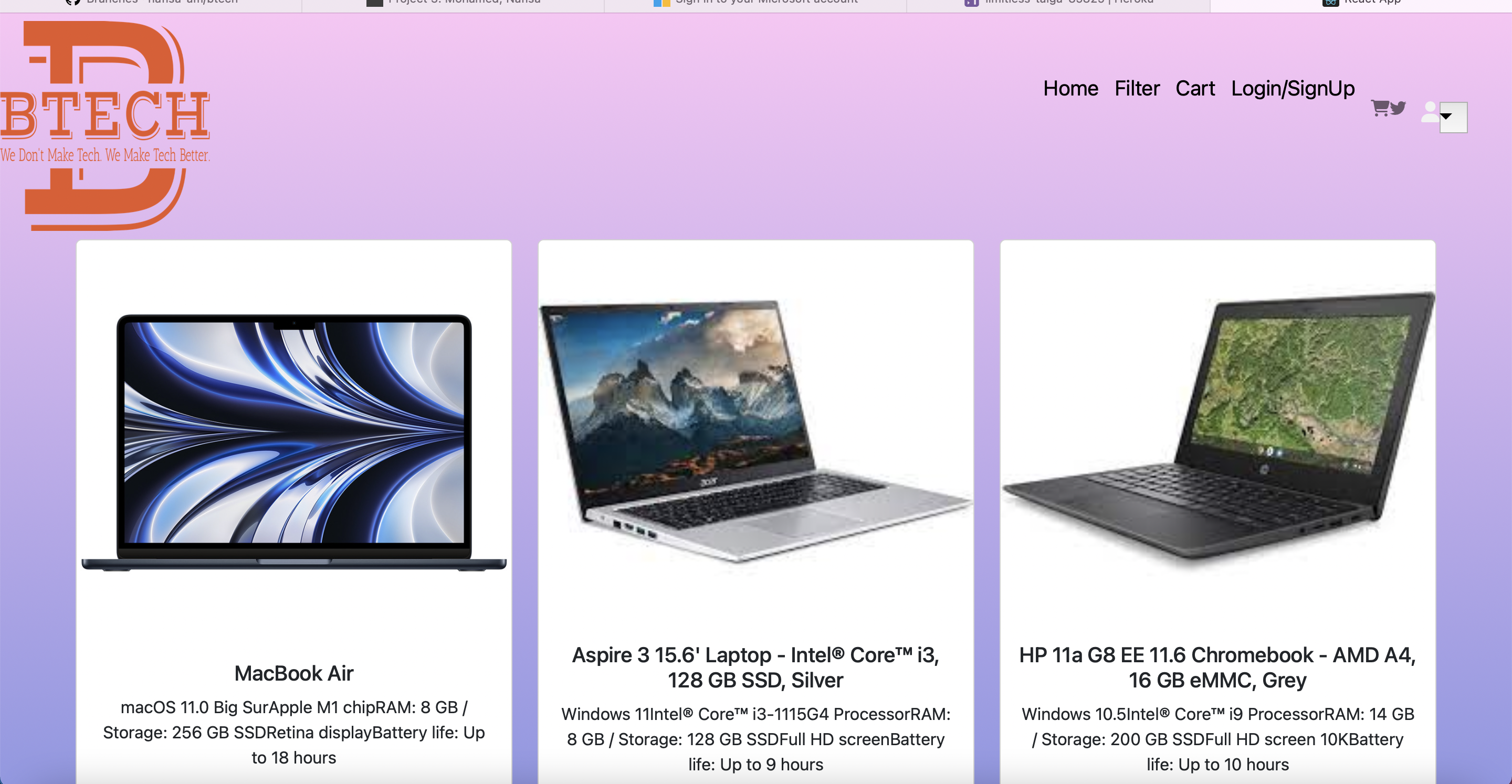
Task: Click the Twitter bird icon
Action: click(x=1398, y=108)
